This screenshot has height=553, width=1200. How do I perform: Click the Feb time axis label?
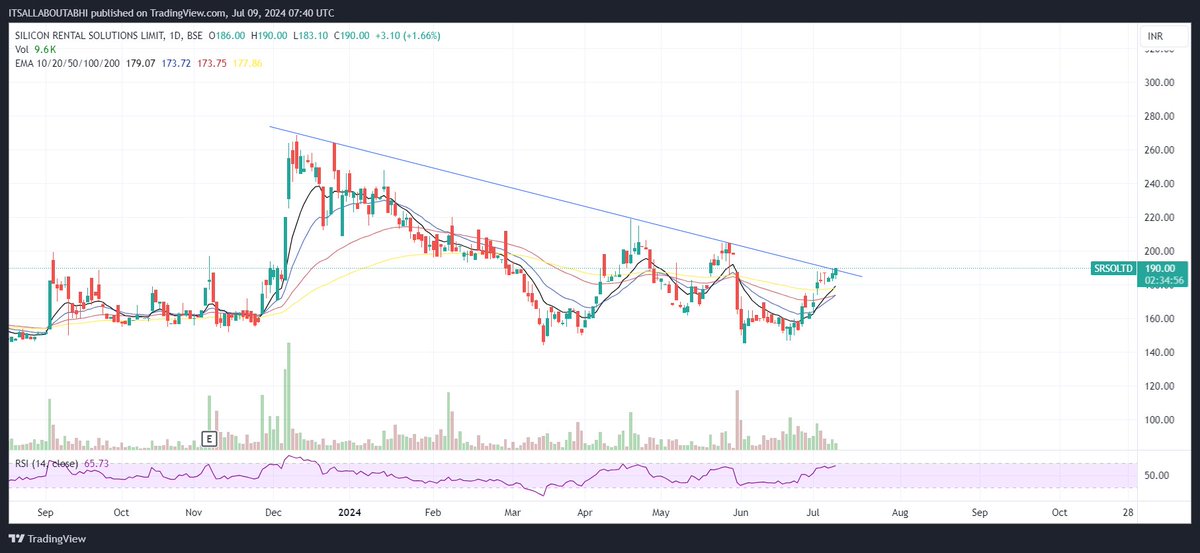click(x=433, y=511)
